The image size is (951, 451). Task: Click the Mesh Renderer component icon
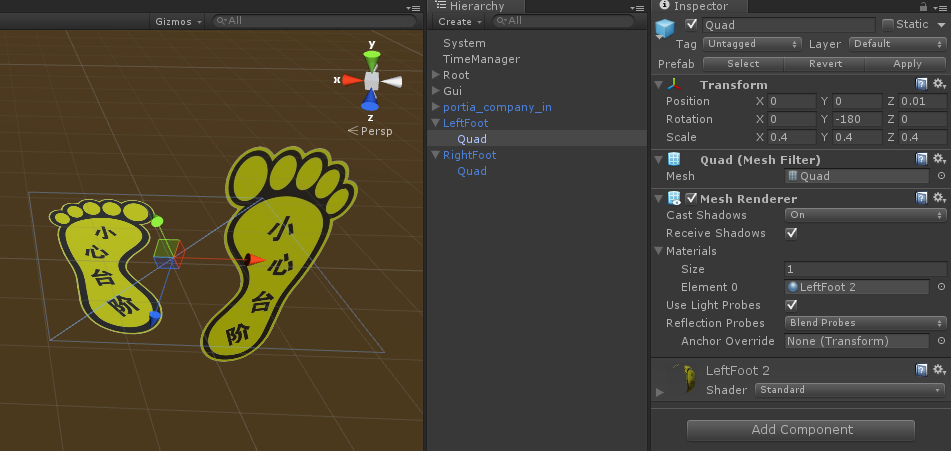(x=674, y=198)
